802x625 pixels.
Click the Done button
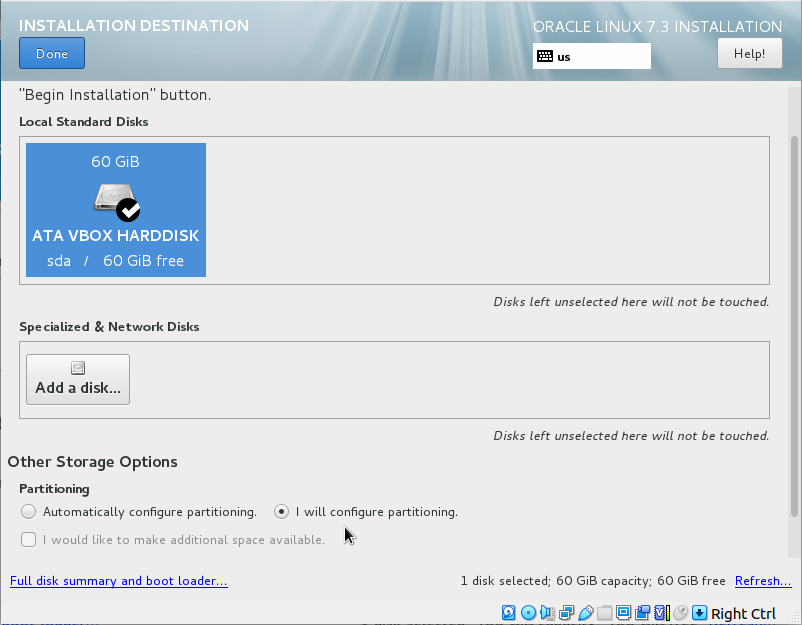pyautogui.click(x=52, y=53)
